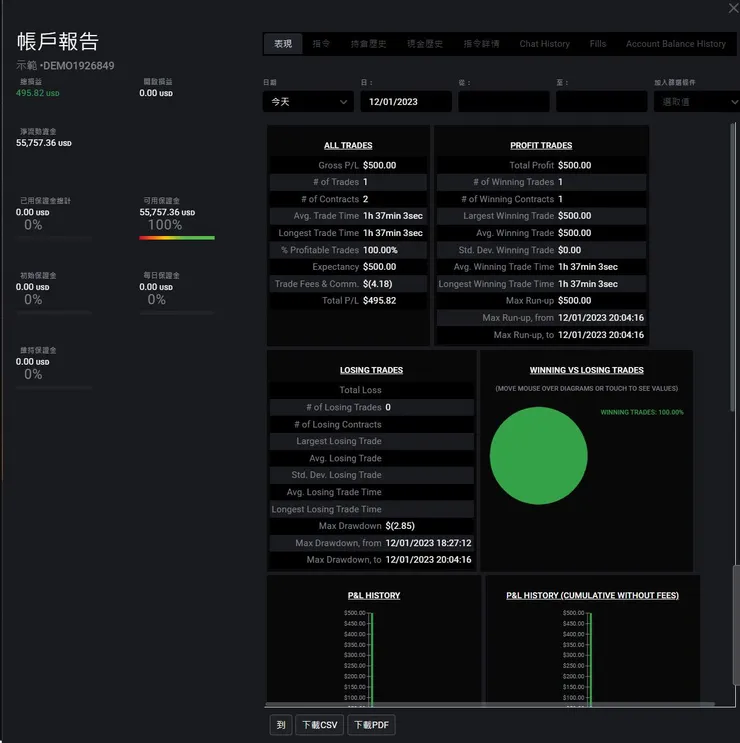740x743 pixels.
Task: Click the 下載CSV download button
Action: click(x=319, y=725)
